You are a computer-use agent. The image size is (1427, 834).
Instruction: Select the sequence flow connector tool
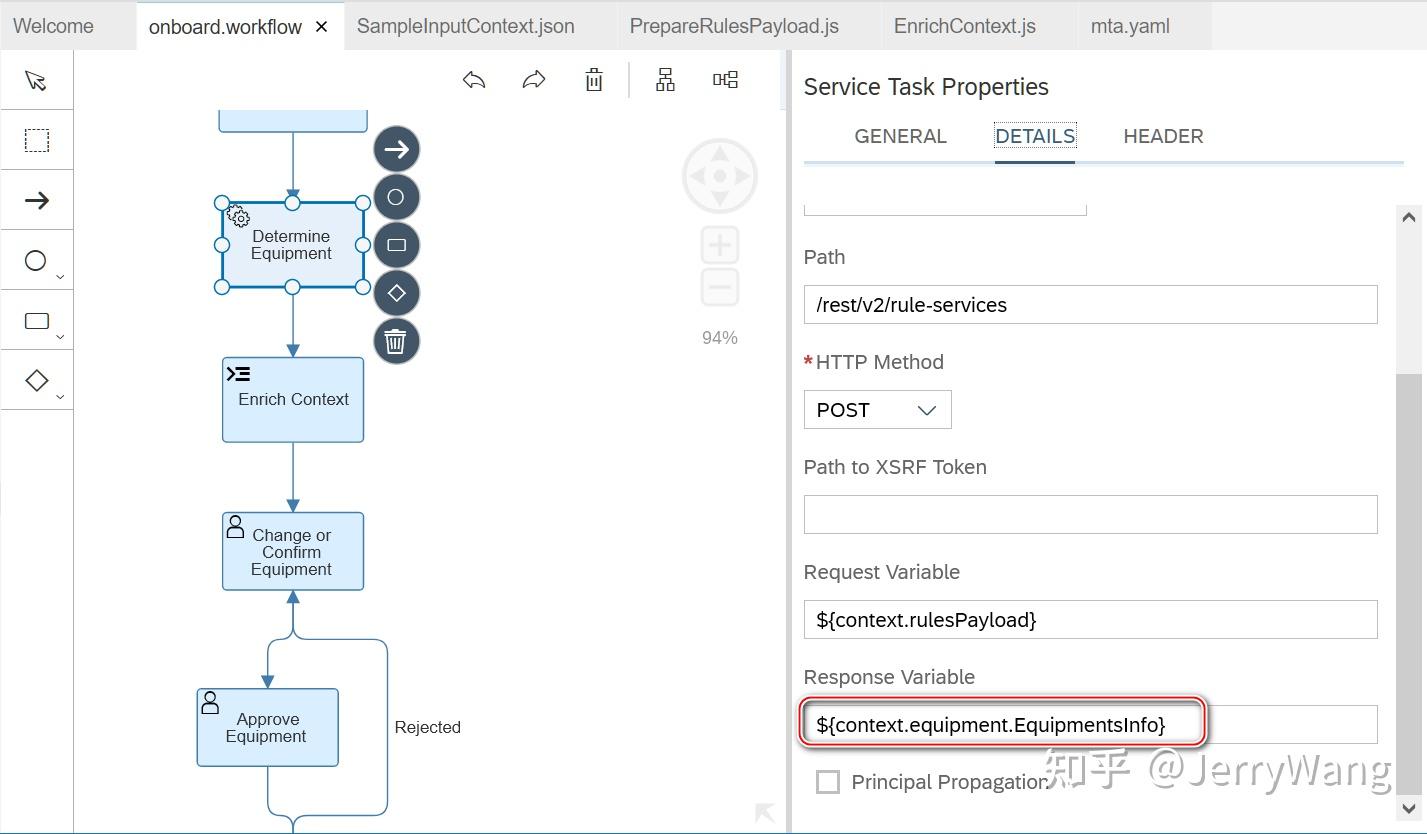pyautogui.click(x=37, y=200)
